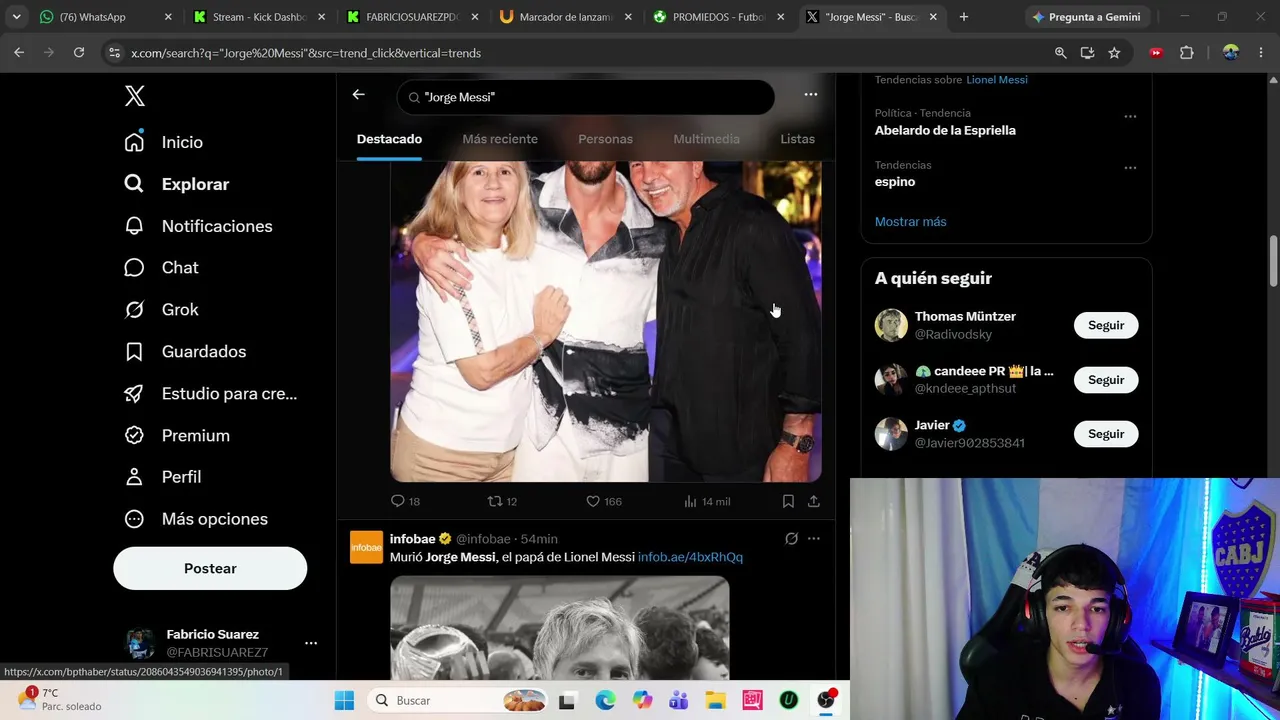Click the back arrow beside the search box
The image size is (1280, 720).
pos(359,94)
